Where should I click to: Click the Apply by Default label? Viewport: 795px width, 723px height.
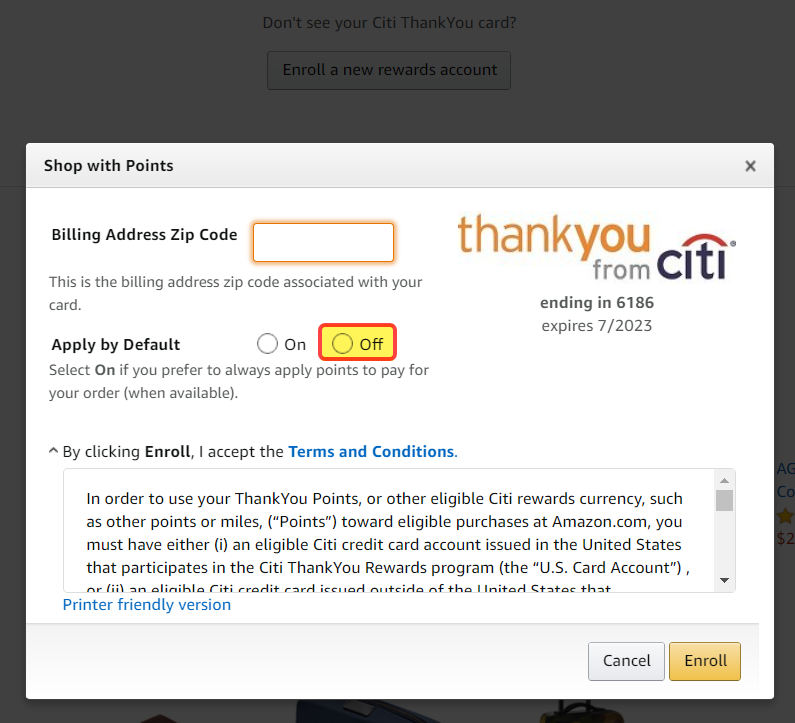tap(116, 344)
